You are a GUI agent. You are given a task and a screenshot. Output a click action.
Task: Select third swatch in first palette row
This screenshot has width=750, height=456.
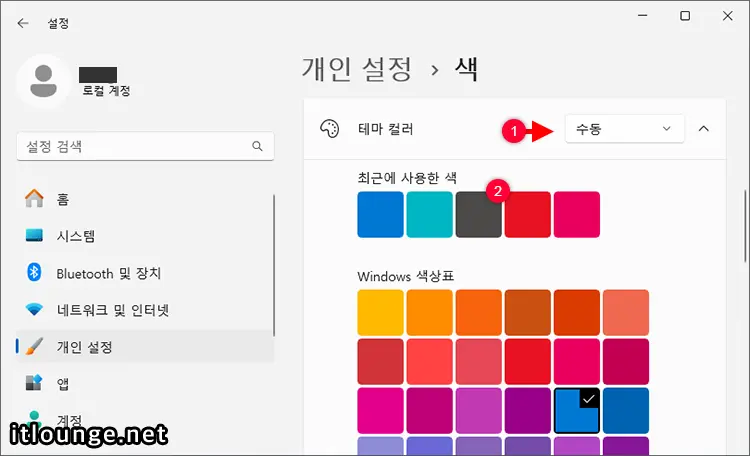click(x=478, y=312)
